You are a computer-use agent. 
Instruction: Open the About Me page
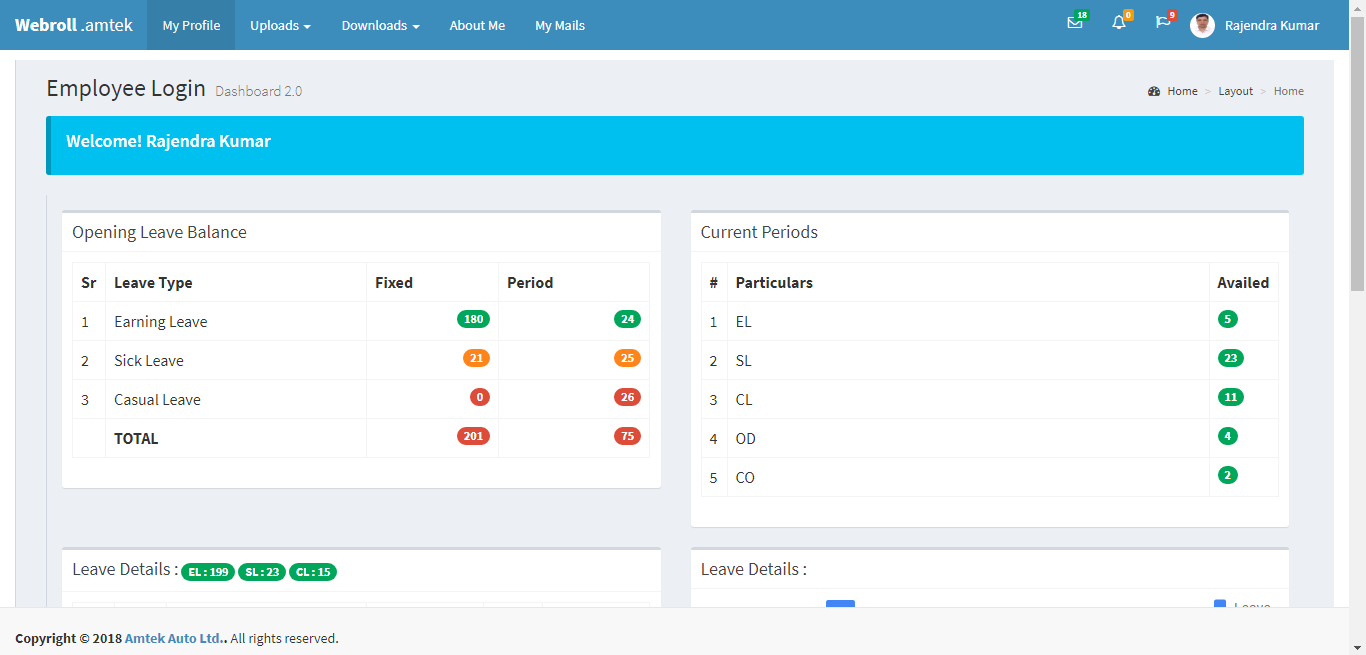pos(477,25)
